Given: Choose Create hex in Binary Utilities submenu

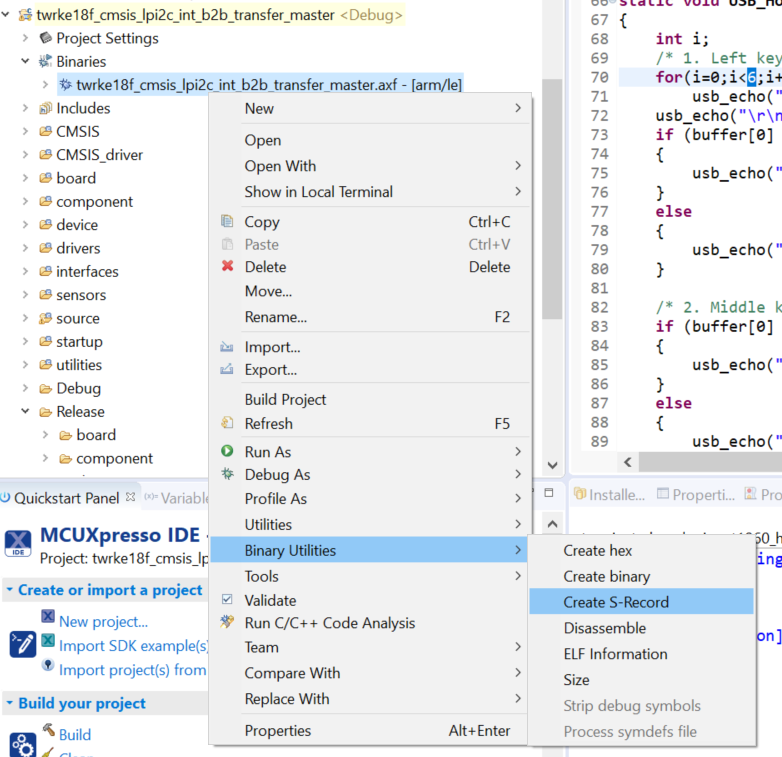Looking at the screenshot, I should 641,550.
